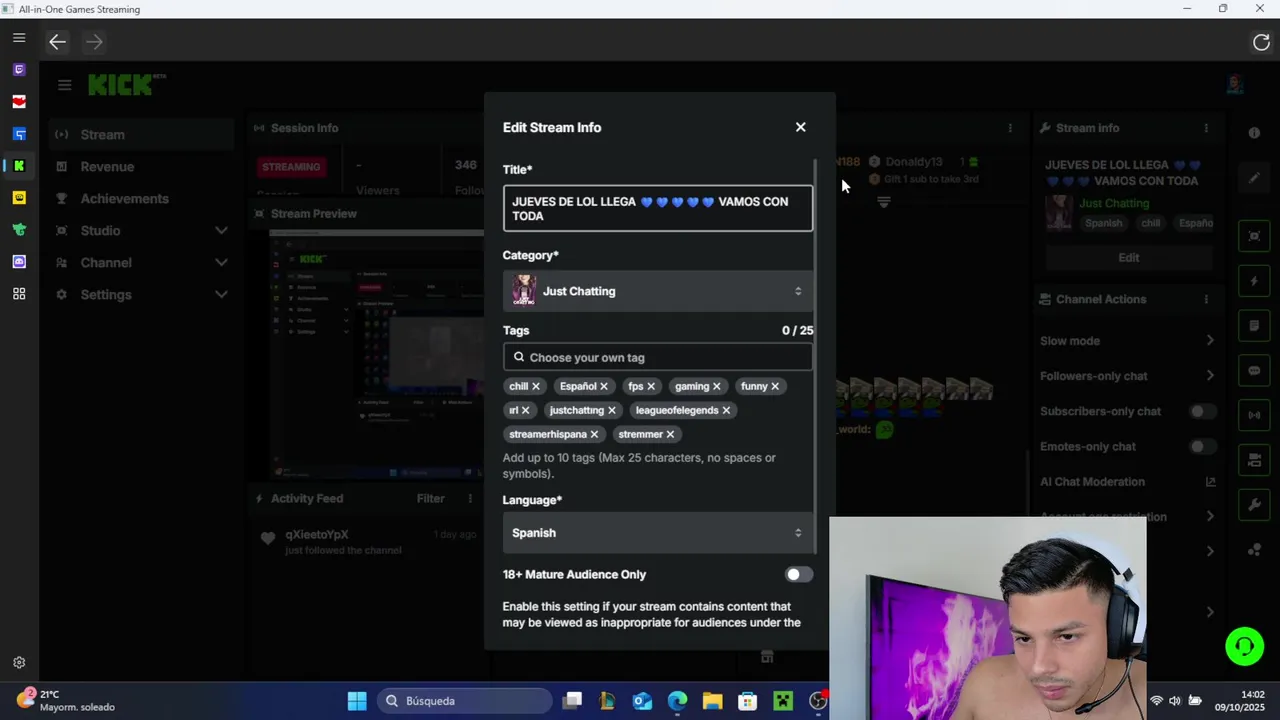Viewport: 1280px width, 720px height.
Task: Click the Title text field
Action: click(x=658, y=208)
